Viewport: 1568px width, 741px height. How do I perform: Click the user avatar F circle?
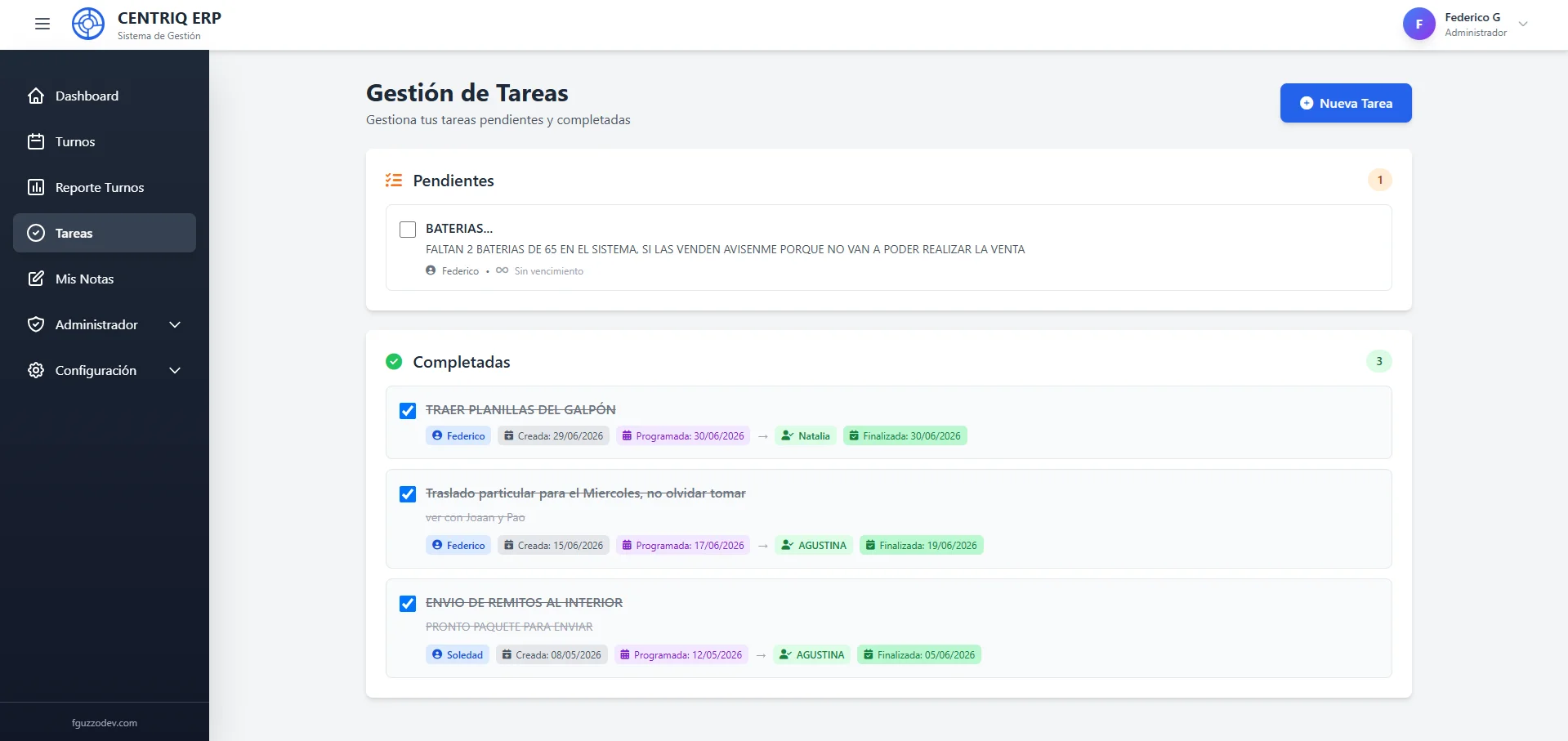tap(1419, 25)
